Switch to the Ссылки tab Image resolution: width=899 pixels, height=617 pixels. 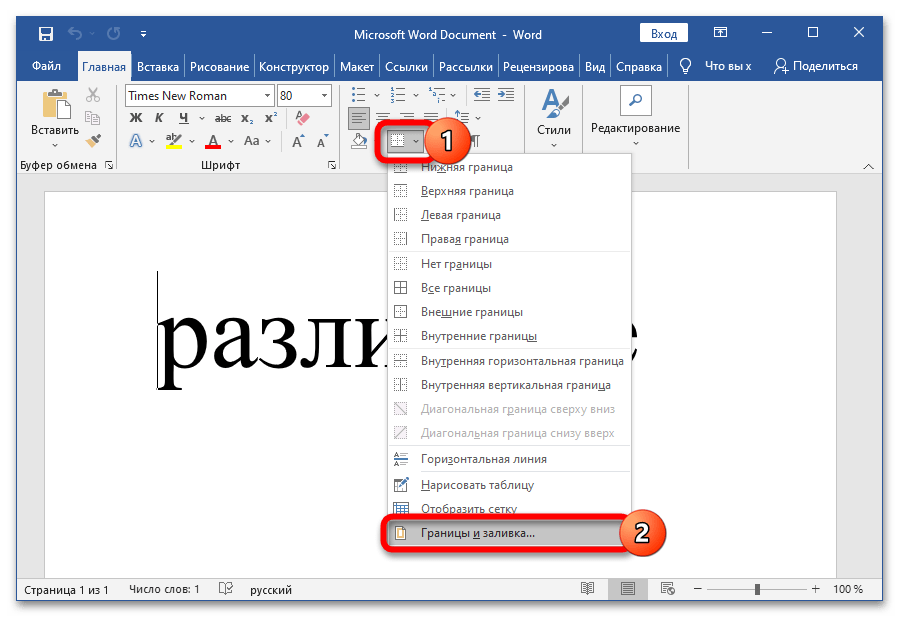(406, 67)
